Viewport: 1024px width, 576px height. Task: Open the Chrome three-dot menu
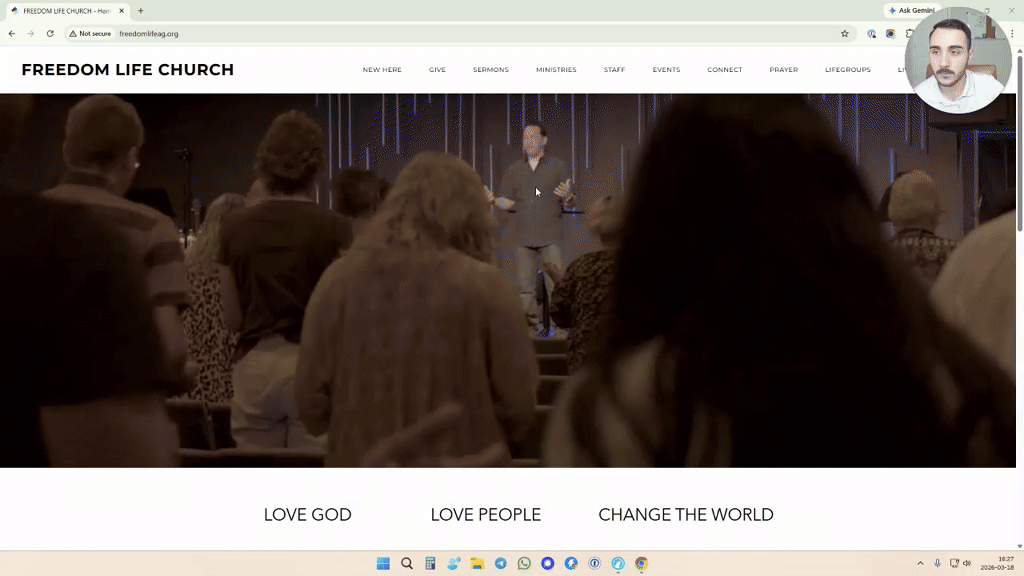[1013, 33]
